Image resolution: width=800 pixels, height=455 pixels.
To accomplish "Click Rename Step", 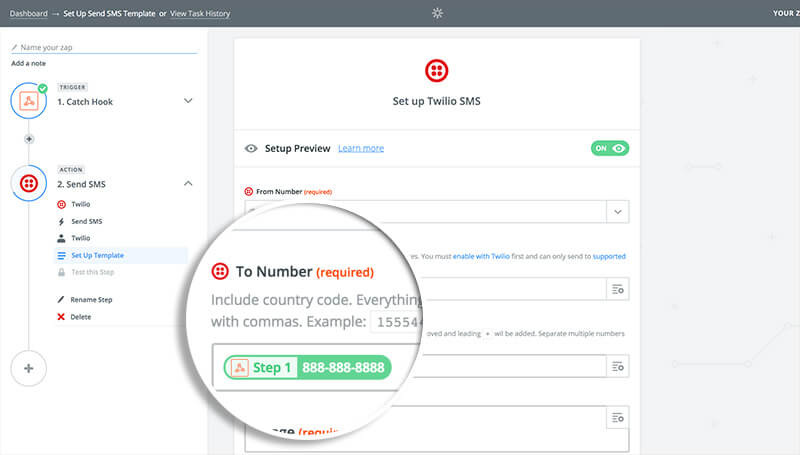I will [91, 299].
